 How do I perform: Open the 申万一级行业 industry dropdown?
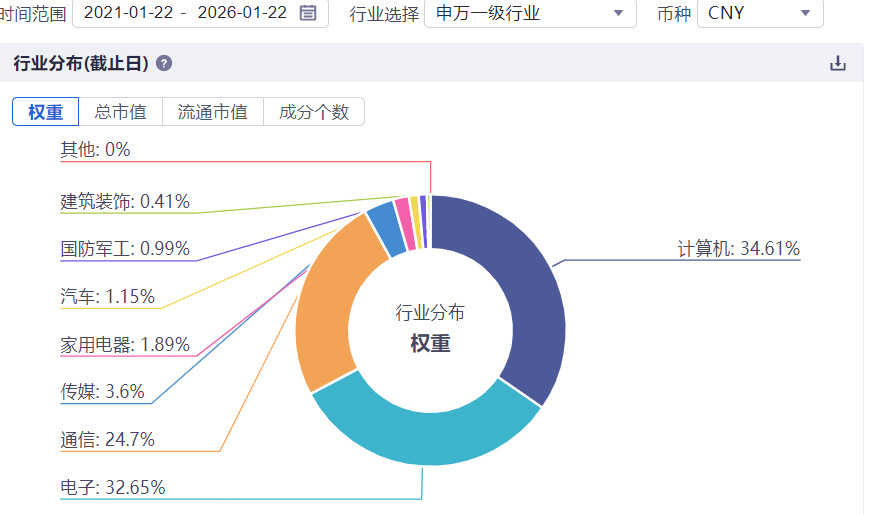tap(530, 13)
